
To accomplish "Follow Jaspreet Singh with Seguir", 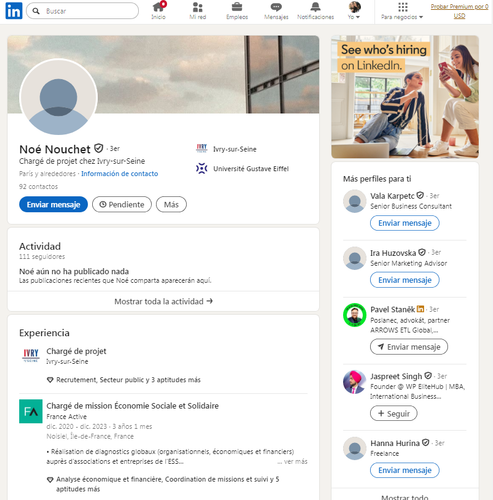I will click(393, 414).
